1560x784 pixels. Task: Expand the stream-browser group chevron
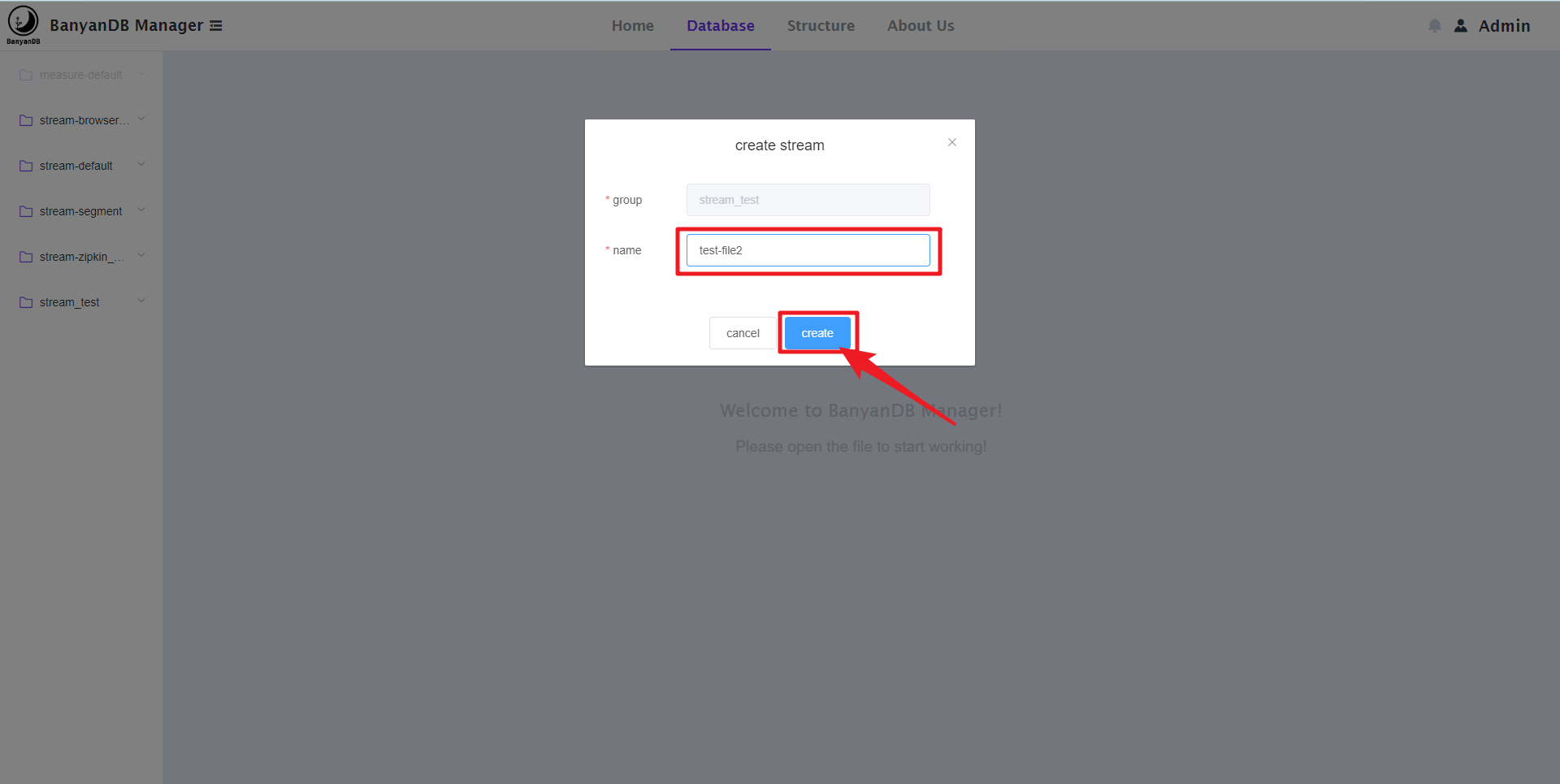pyautogui.click(x=141, y=119)
